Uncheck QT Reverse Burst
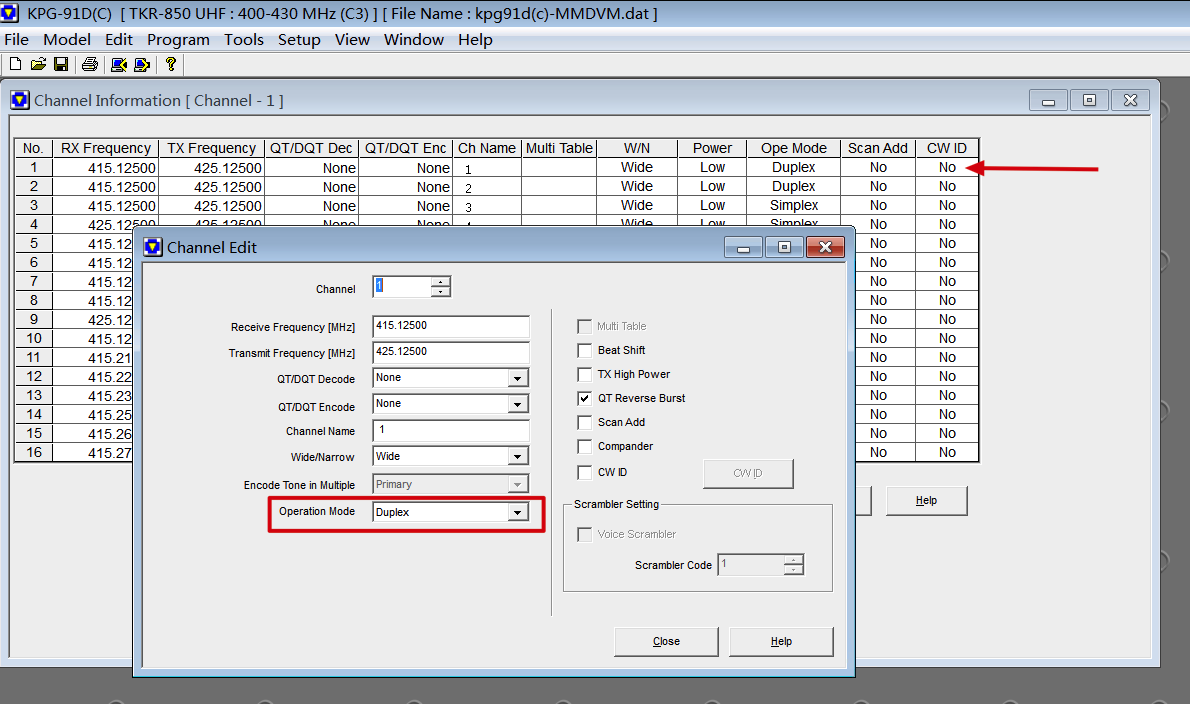 [584, 398]
